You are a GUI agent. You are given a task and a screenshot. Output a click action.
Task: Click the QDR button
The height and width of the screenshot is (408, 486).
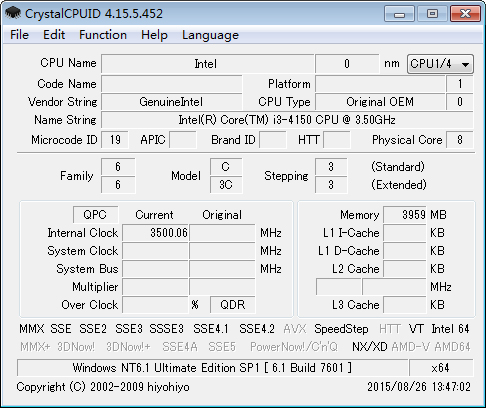tap(233, 305)
